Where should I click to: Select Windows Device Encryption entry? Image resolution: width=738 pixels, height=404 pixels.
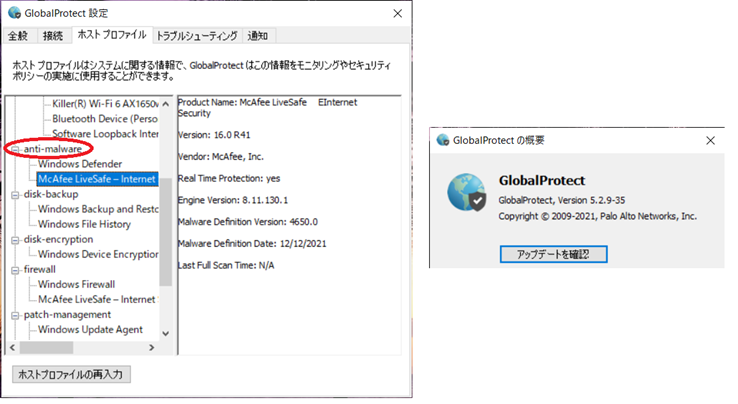(x=98, y=254)
